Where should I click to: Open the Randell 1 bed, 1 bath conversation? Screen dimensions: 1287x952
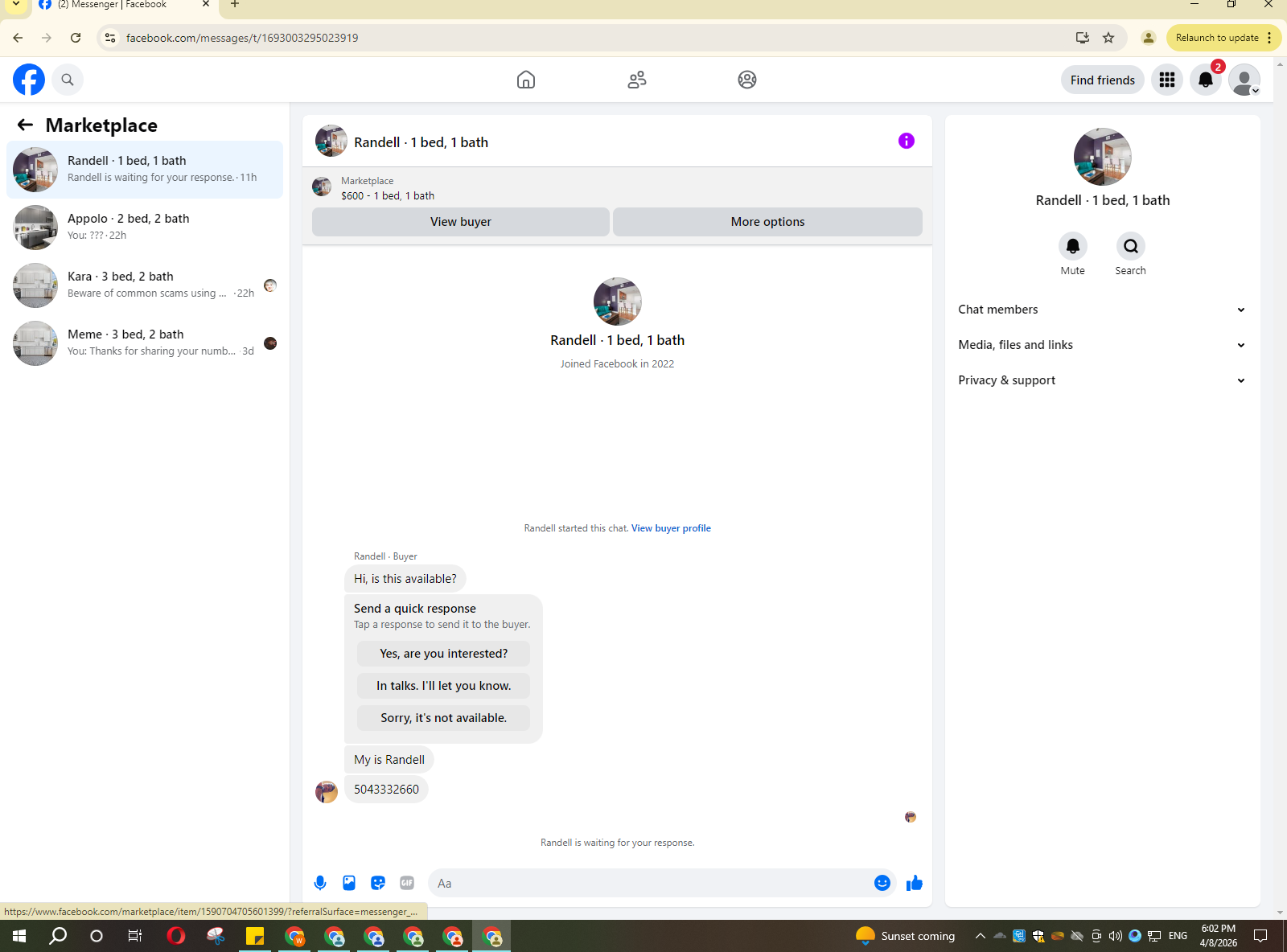point(145,170)
